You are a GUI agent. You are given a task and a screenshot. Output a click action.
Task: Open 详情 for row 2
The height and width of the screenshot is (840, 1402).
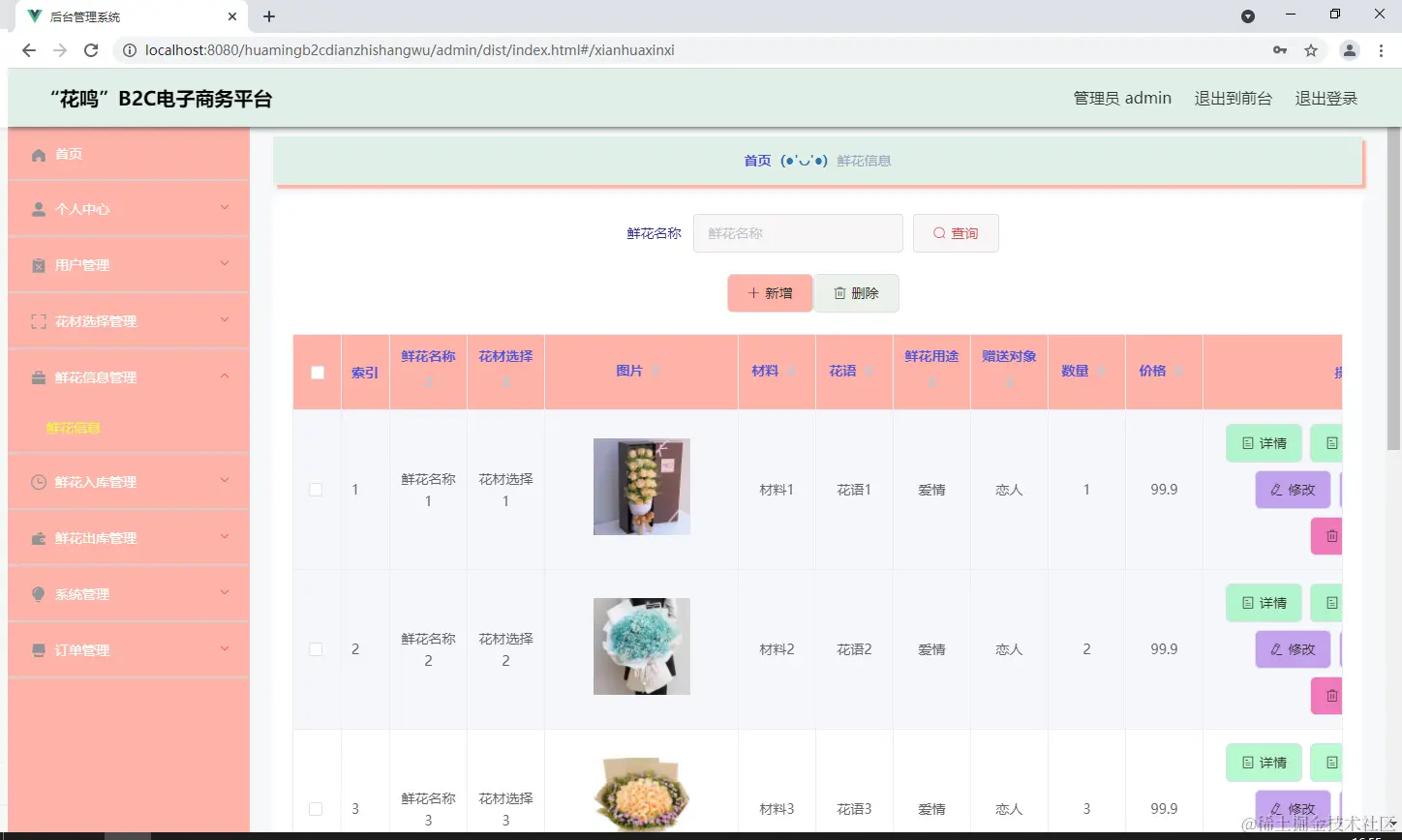click(x=1265, y=603)
